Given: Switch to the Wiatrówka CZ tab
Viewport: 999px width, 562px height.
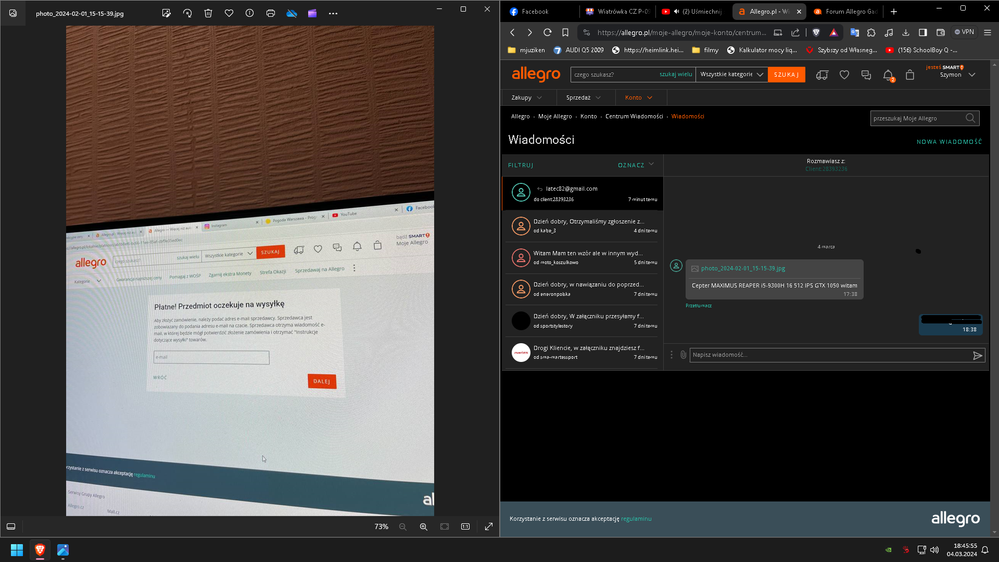Looking at the screenshot, I should [x=617, y=11].
